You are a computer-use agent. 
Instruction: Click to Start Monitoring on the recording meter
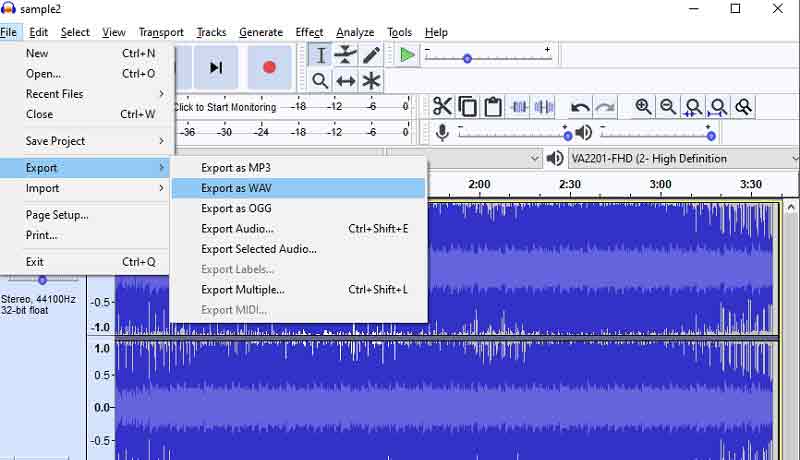(x=226, y=107)
